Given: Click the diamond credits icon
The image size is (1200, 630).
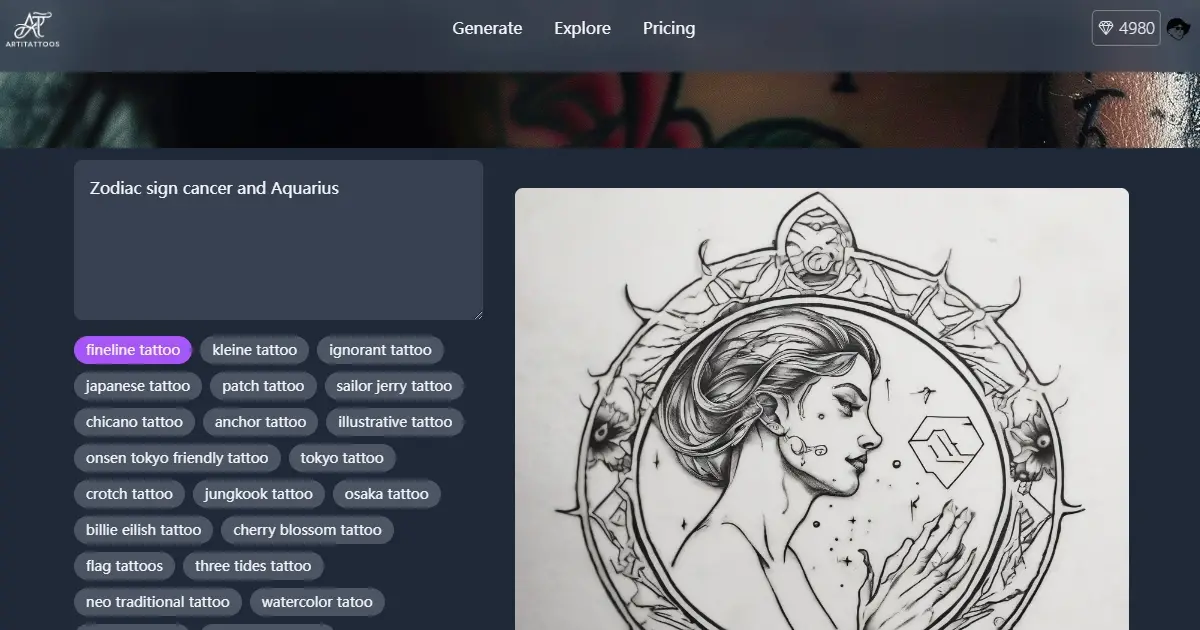Looking at the screenshot, I should point(1106,28).
